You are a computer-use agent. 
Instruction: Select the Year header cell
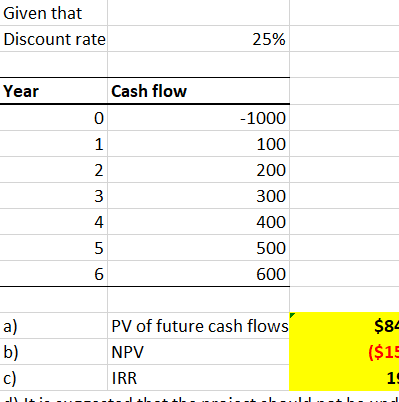pyautogui.click(x=54, y=91)
